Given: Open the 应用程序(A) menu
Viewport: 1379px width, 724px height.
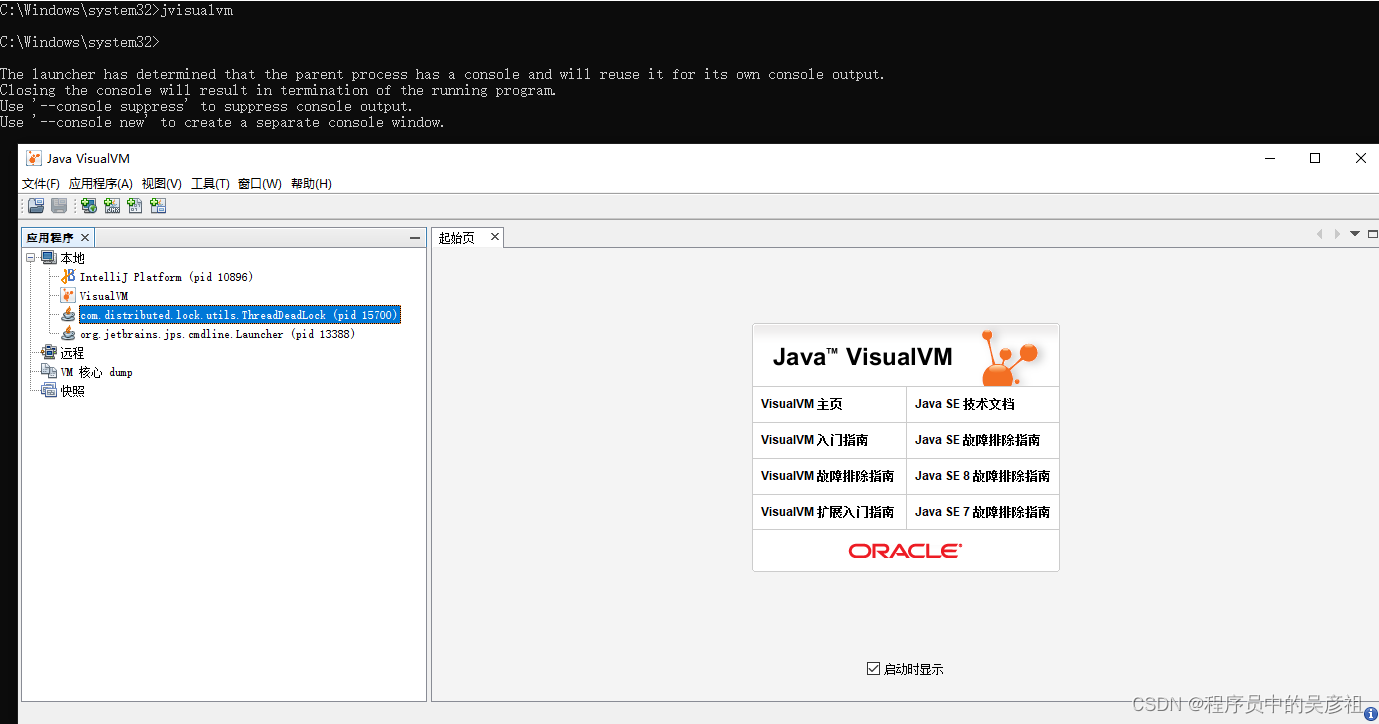Looking at the screenshot, I should pyautogui.click(x=100, y=183).
